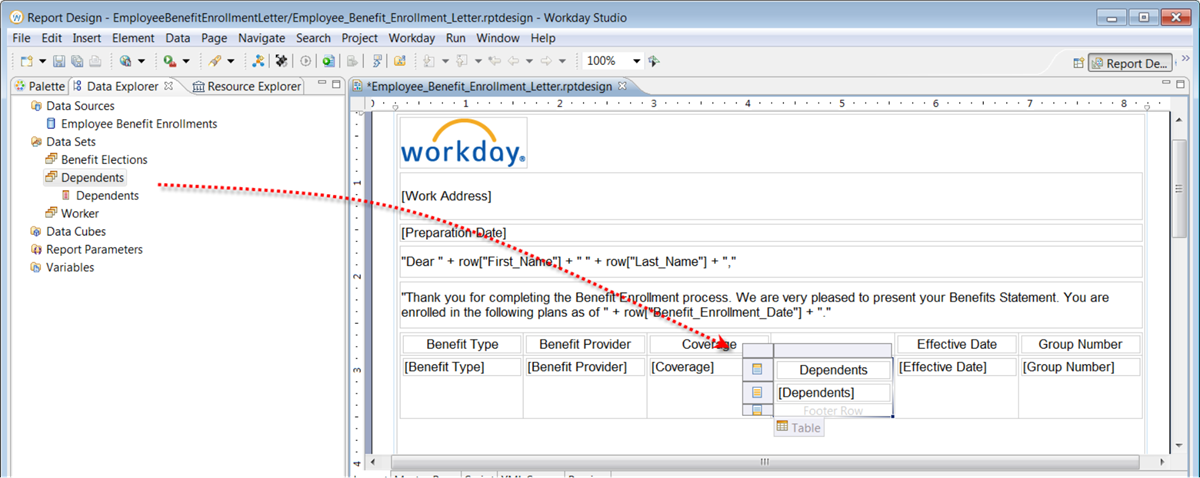Open the wand tool dropdown arrow
Image resolution: width=1200 pixels, height=478 pixels.
coord(230,61)
